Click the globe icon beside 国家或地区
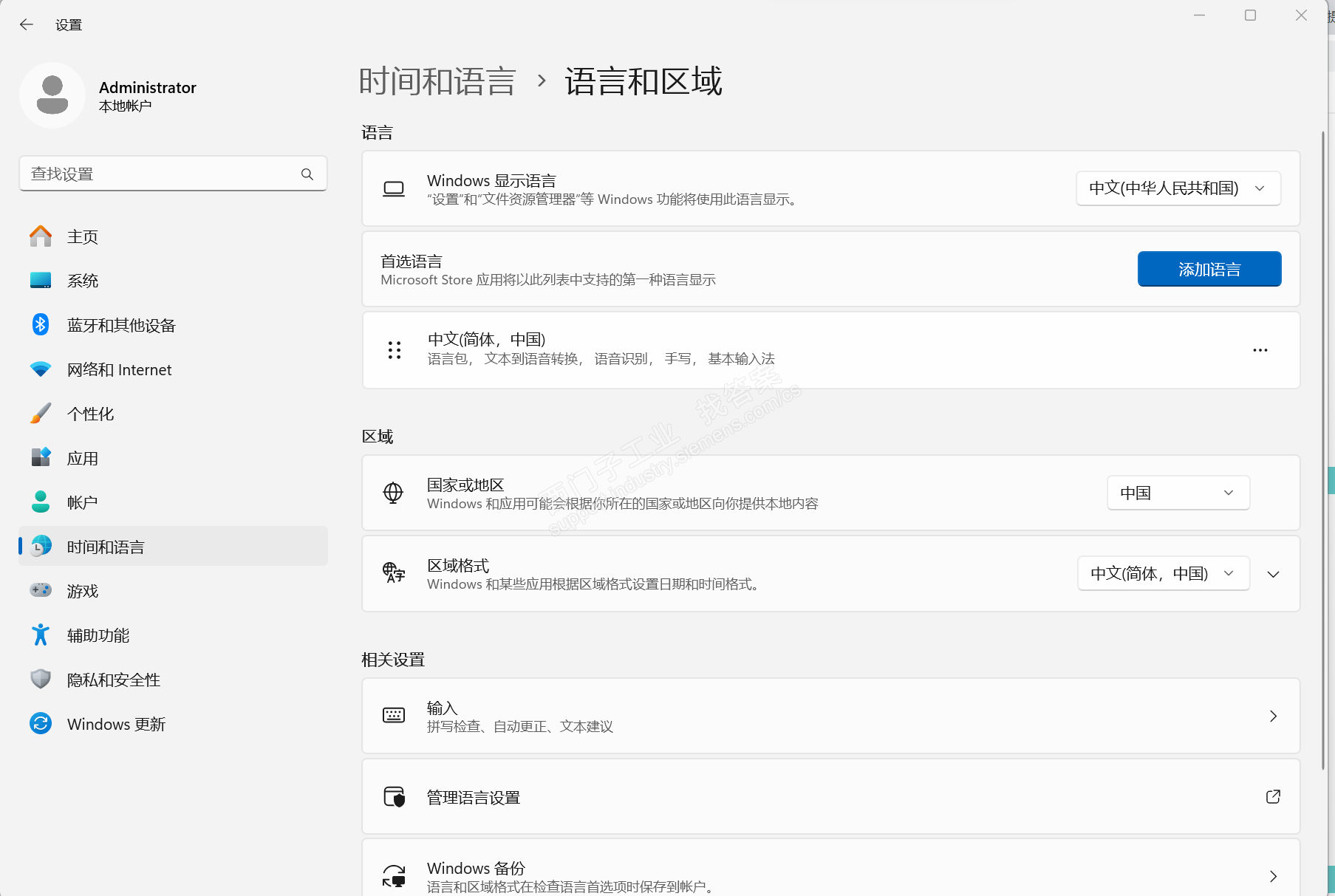Screen dimensions: 1335x896 [x=393, y=493]
